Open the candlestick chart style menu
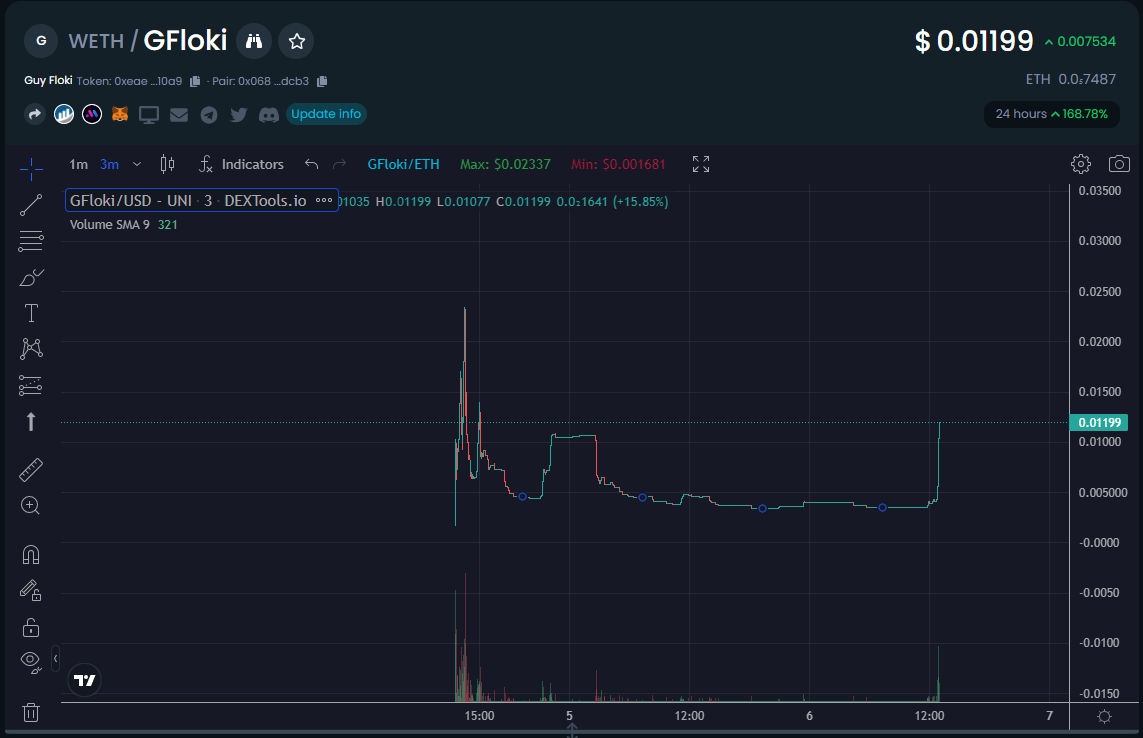 pos(167,165)
